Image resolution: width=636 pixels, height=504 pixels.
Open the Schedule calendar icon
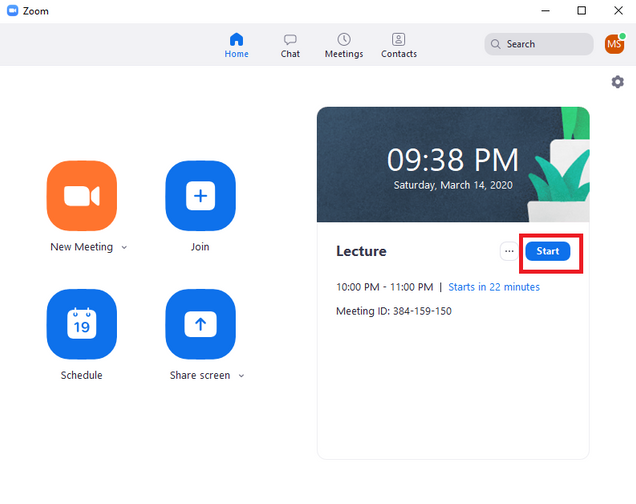coord(82,324)
